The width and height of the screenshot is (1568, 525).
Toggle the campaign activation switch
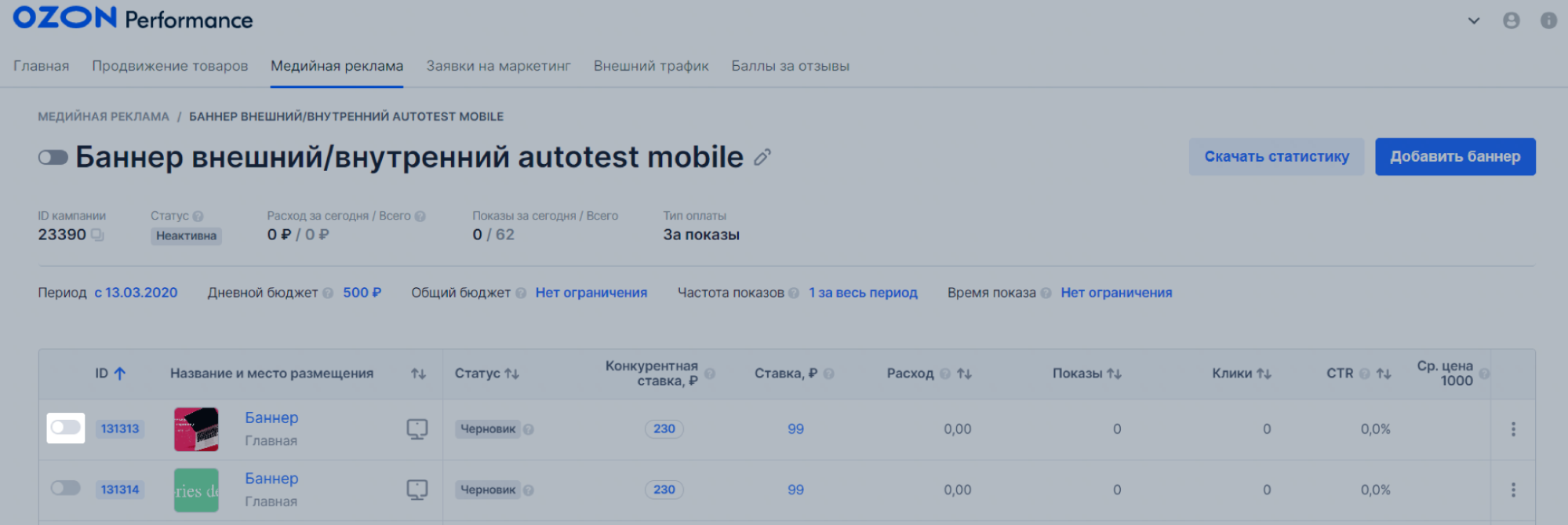coord(53,158)
